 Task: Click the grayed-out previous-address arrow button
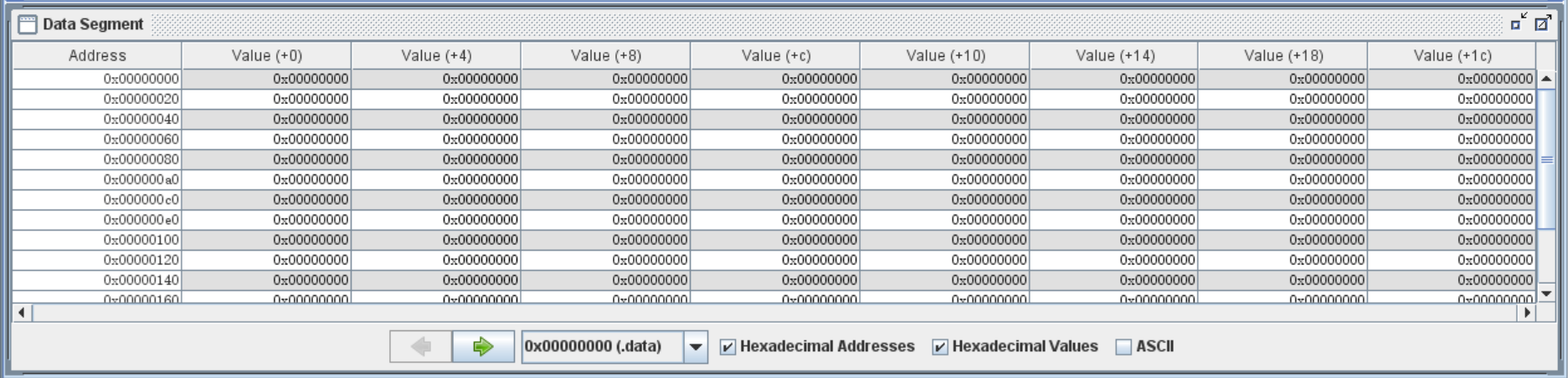click(x=420, y=346)
